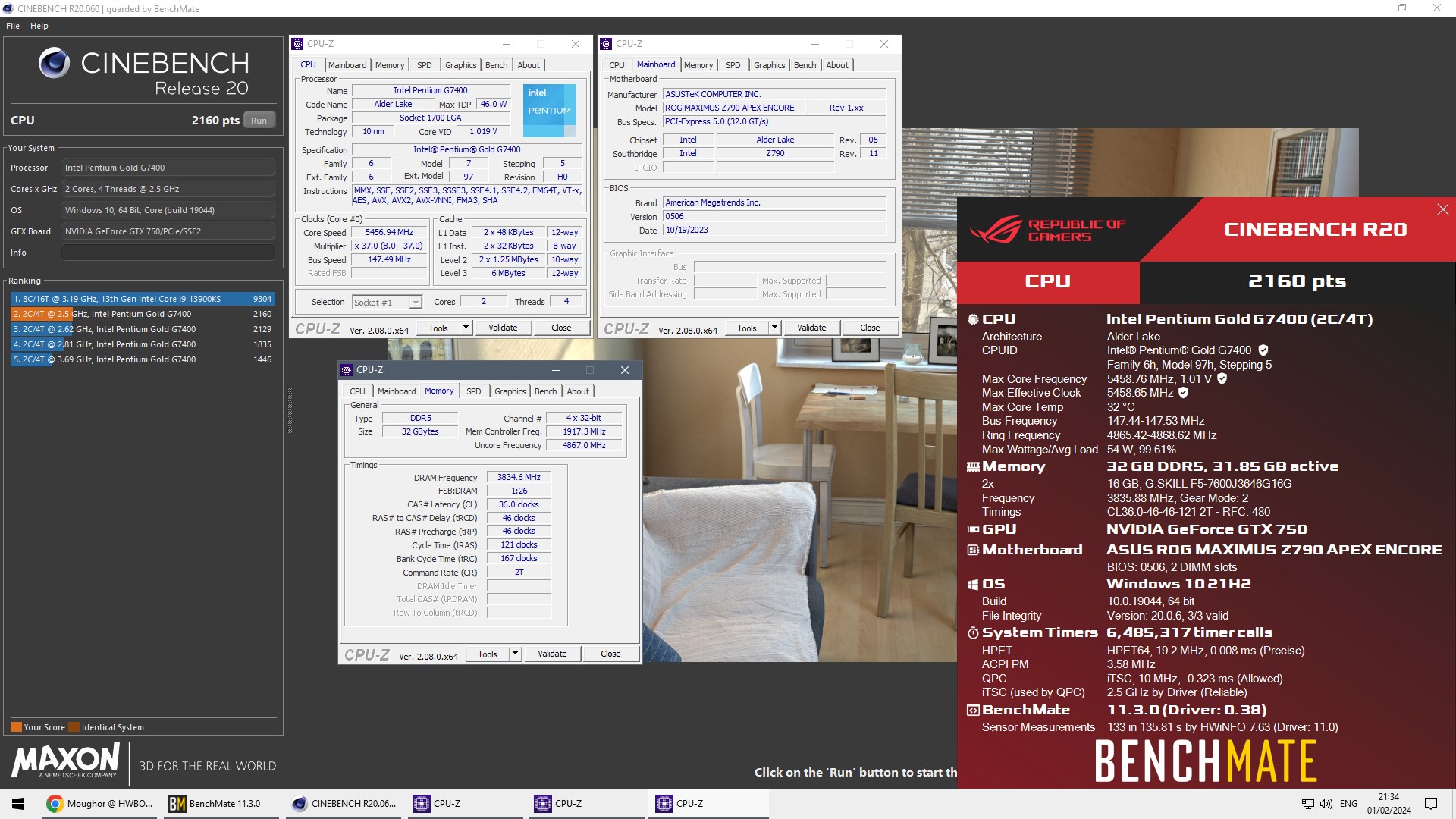1456x819 pixels.
Task: Switch to Chrome HWBOT taskbar item
Action: coord(99,804)
